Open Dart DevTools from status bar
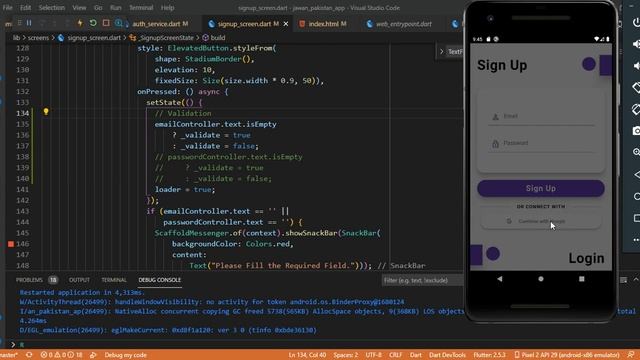 [447, 355]
